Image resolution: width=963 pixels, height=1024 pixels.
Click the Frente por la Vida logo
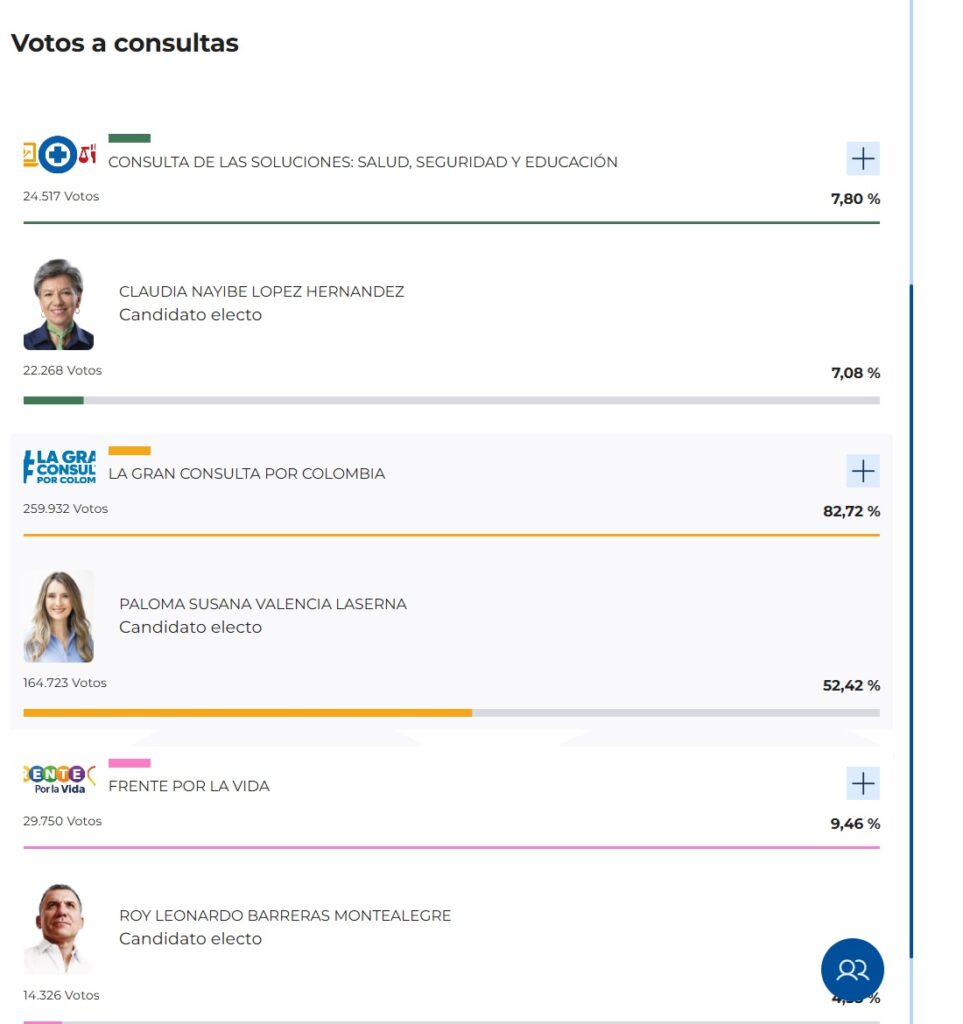[60, 779]
